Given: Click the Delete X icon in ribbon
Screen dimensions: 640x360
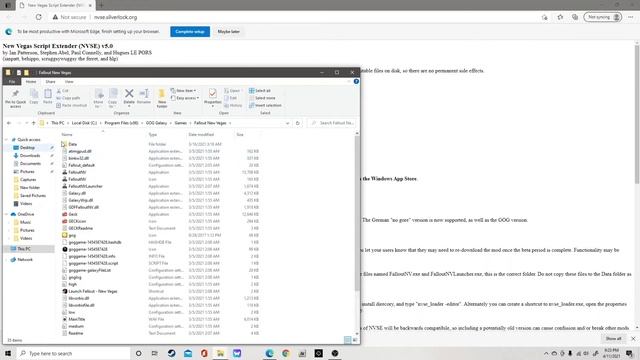Looking at the screenshot, I should click(x=129, y=94).
